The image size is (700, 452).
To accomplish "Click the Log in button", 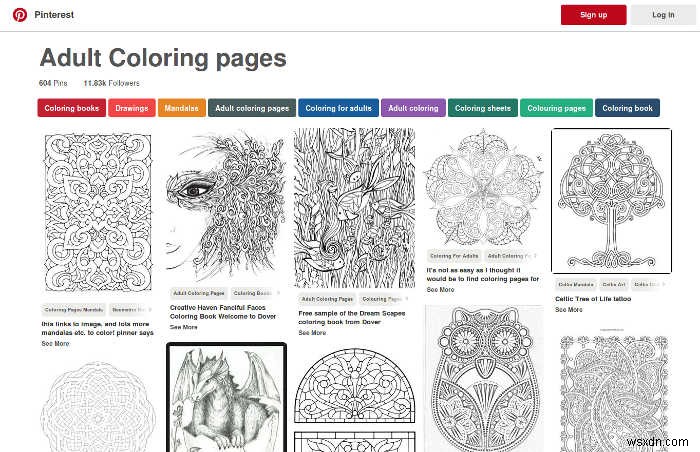I will pyautogui.click(x=663, y=15).
